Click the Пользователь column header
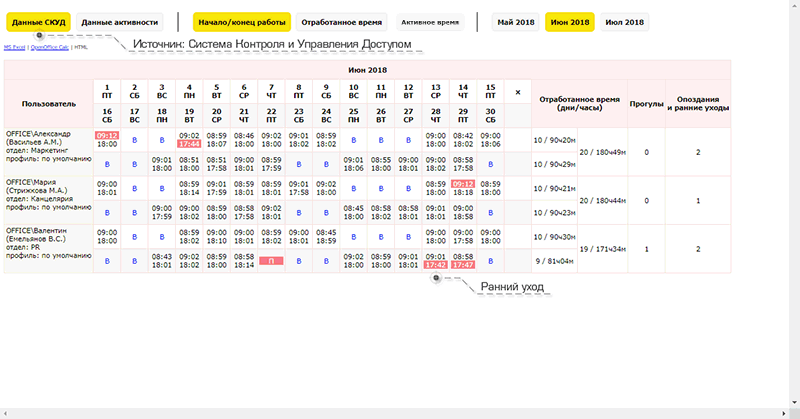This screenshot has width=800, height=419. click(48, 103)
